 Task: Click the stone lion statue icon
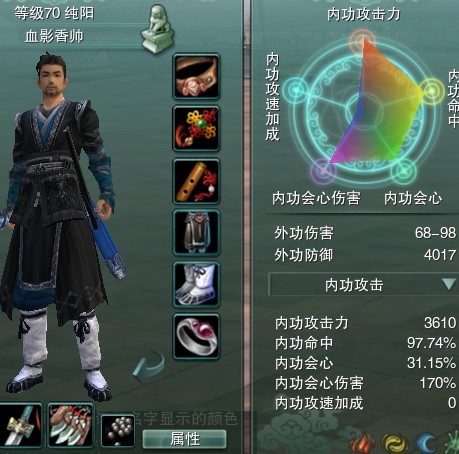click(158, 29)
